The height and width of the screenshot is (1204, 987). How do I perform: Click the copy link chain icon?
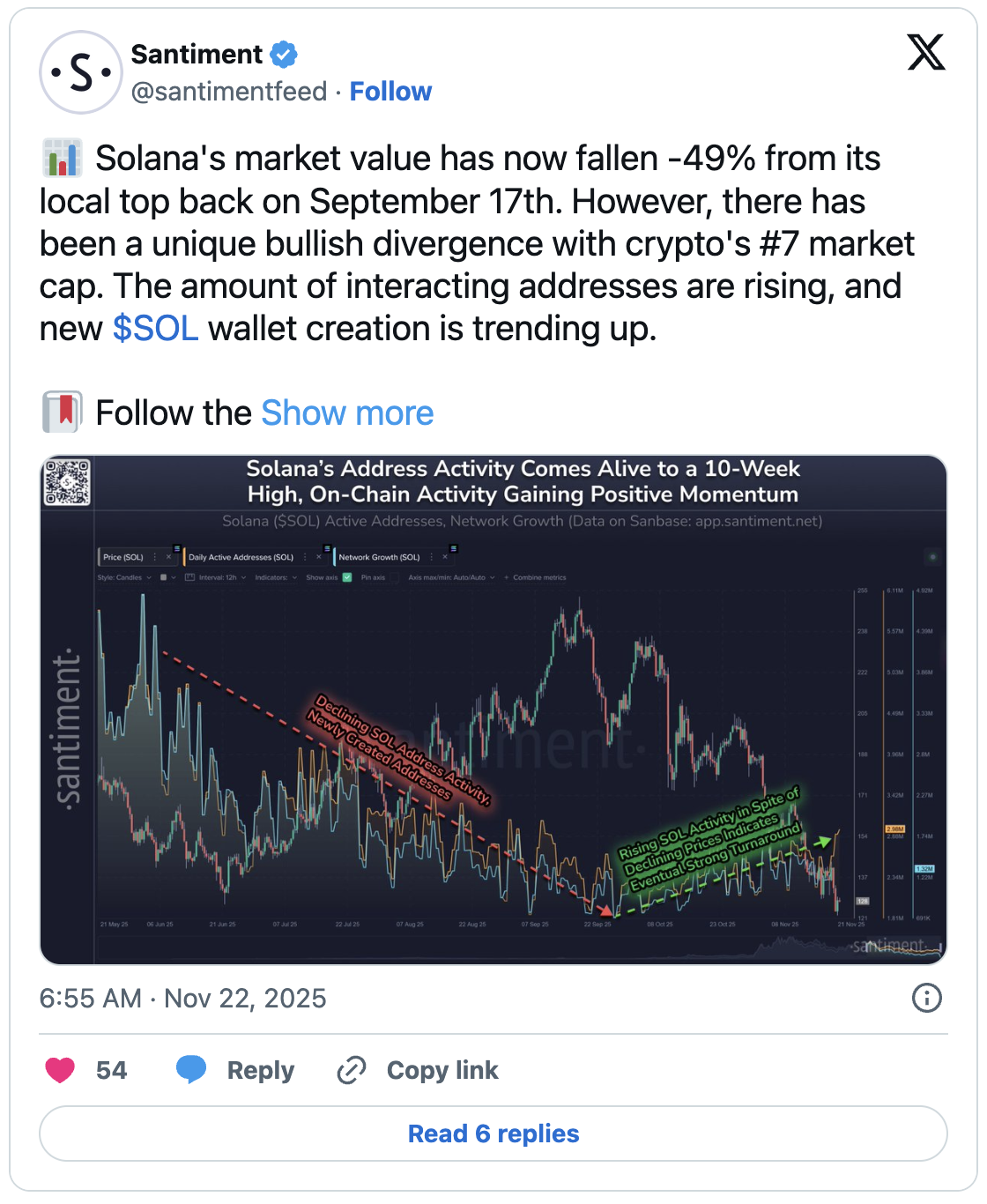[x=352, y=1070]
